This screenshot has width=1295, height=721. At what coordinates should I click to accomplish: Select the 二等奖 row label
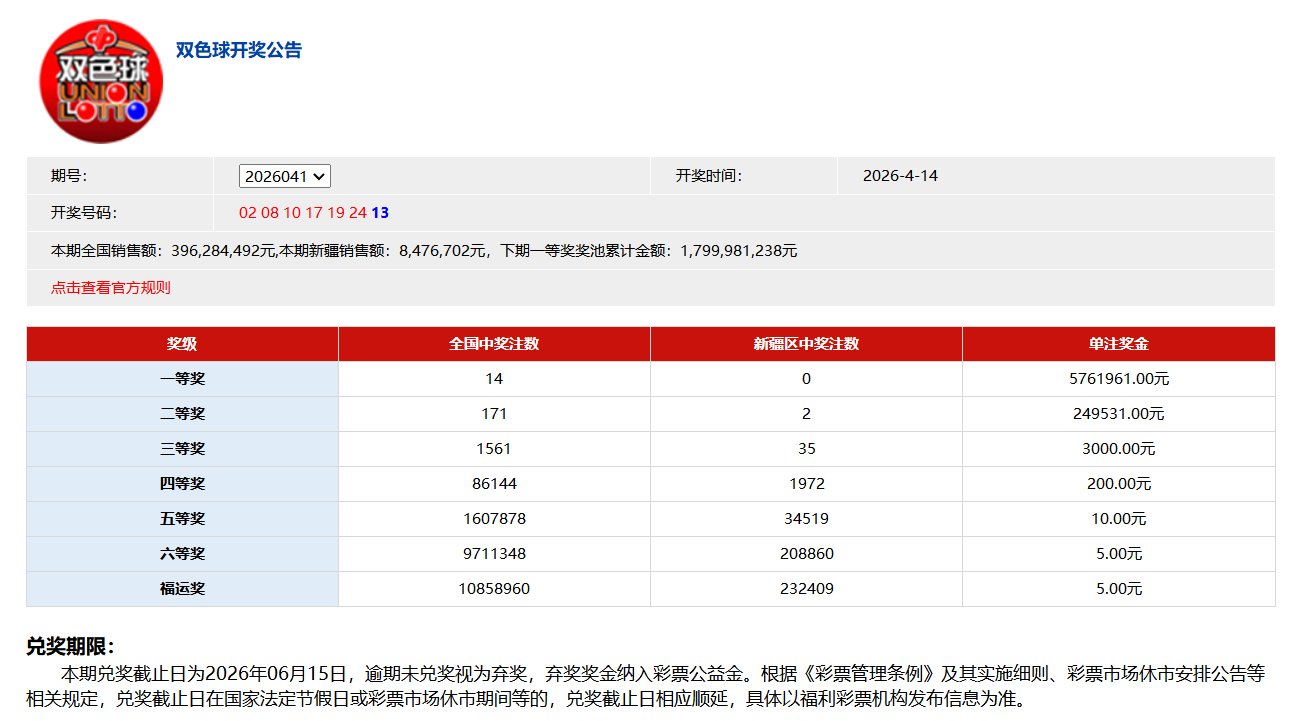[182, 414]
